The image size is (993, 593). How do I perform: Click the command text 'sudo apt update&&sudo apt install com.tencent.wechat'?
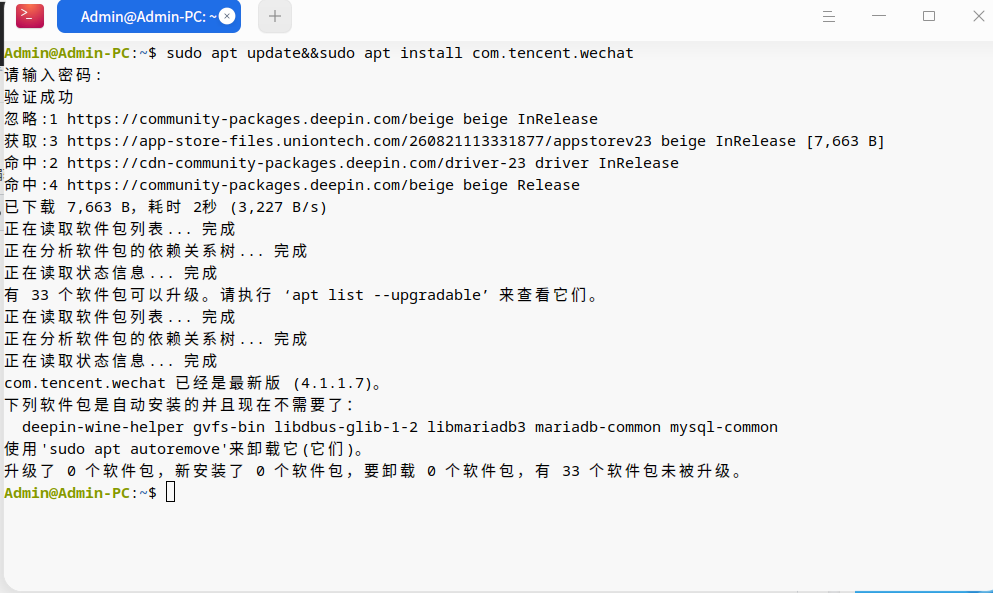point(400,53)
